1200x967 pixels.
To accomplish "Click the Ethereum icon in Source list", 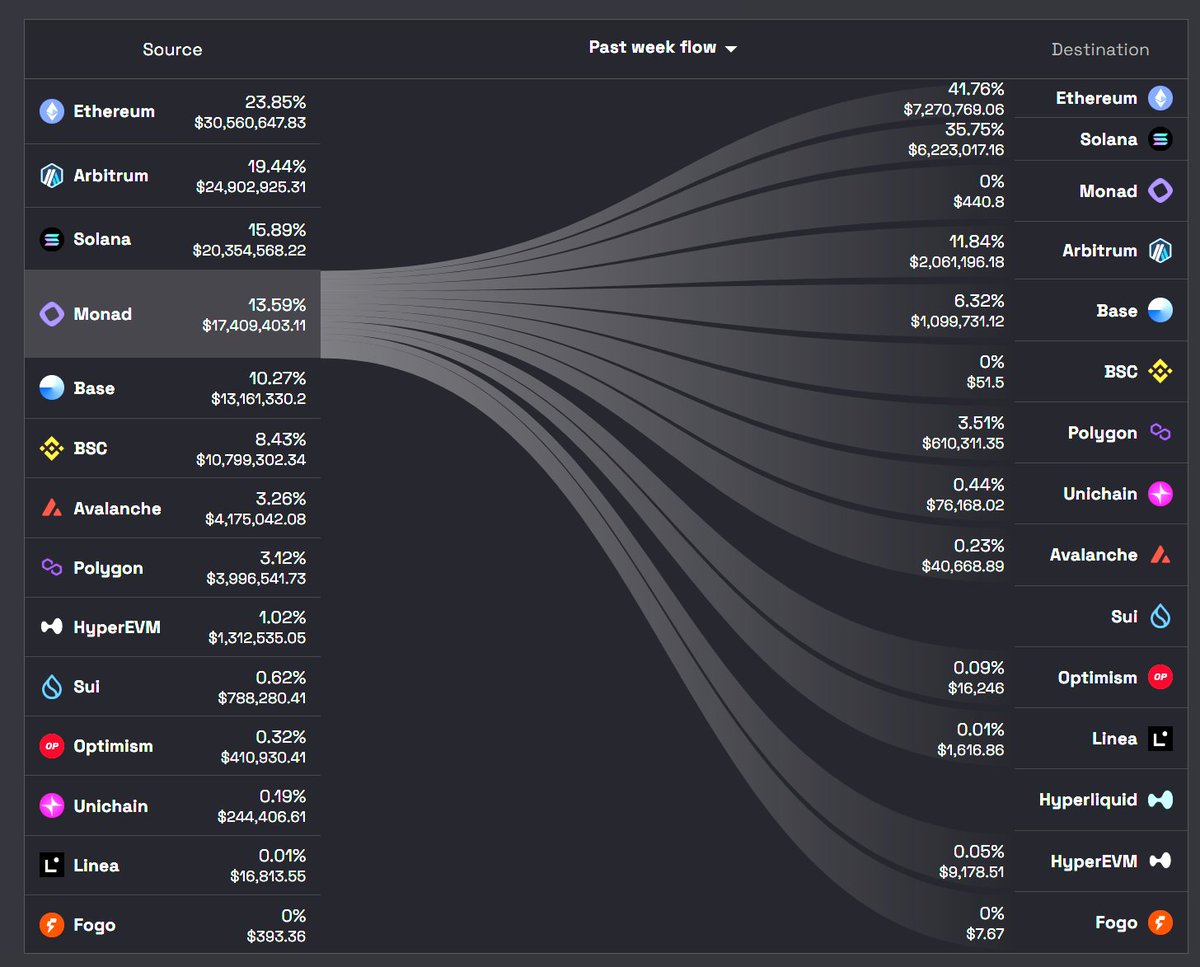I will (52, 111).
